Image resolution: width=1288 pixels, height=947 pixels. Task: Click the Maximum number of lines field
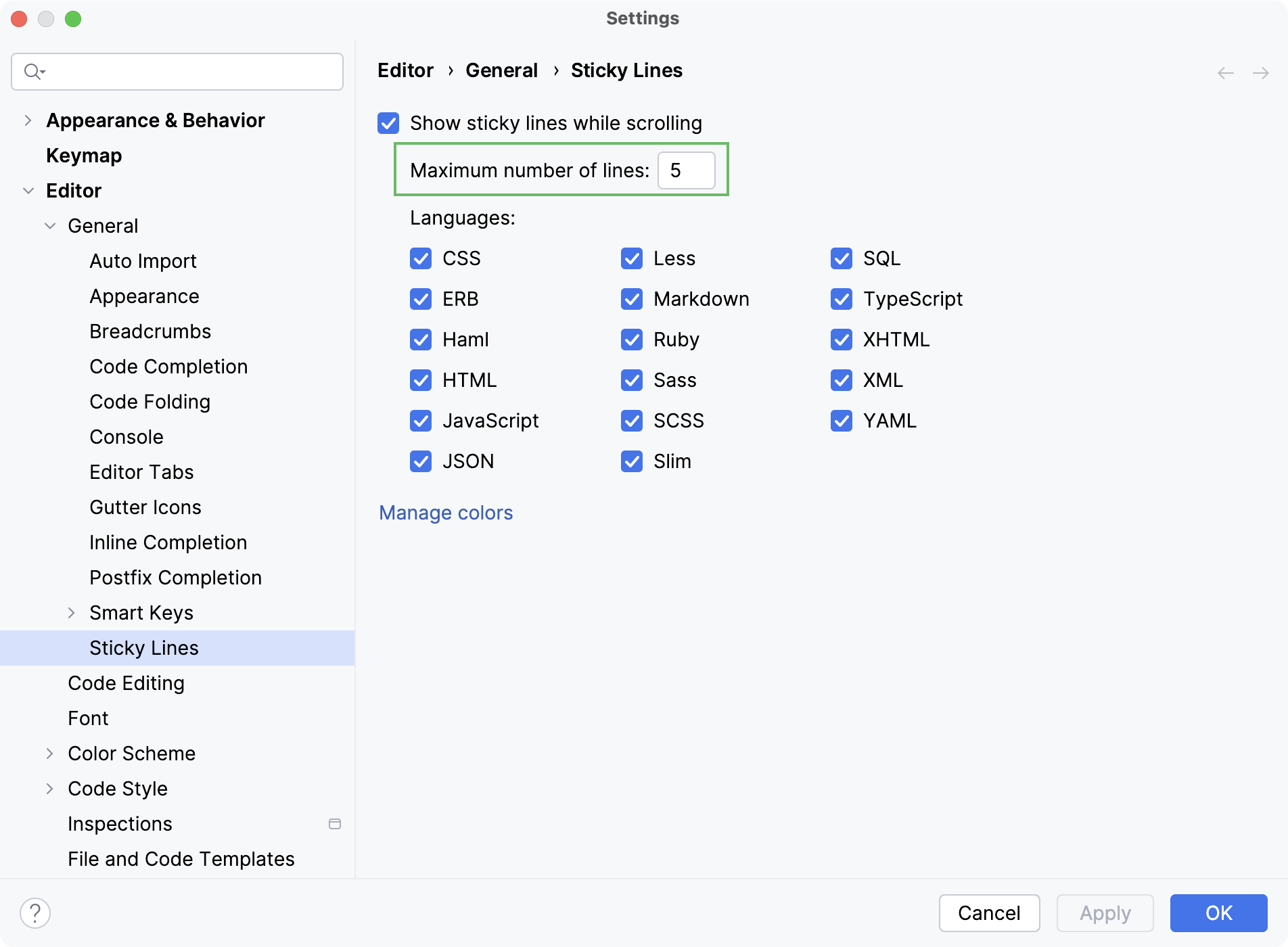click(686, 170)
